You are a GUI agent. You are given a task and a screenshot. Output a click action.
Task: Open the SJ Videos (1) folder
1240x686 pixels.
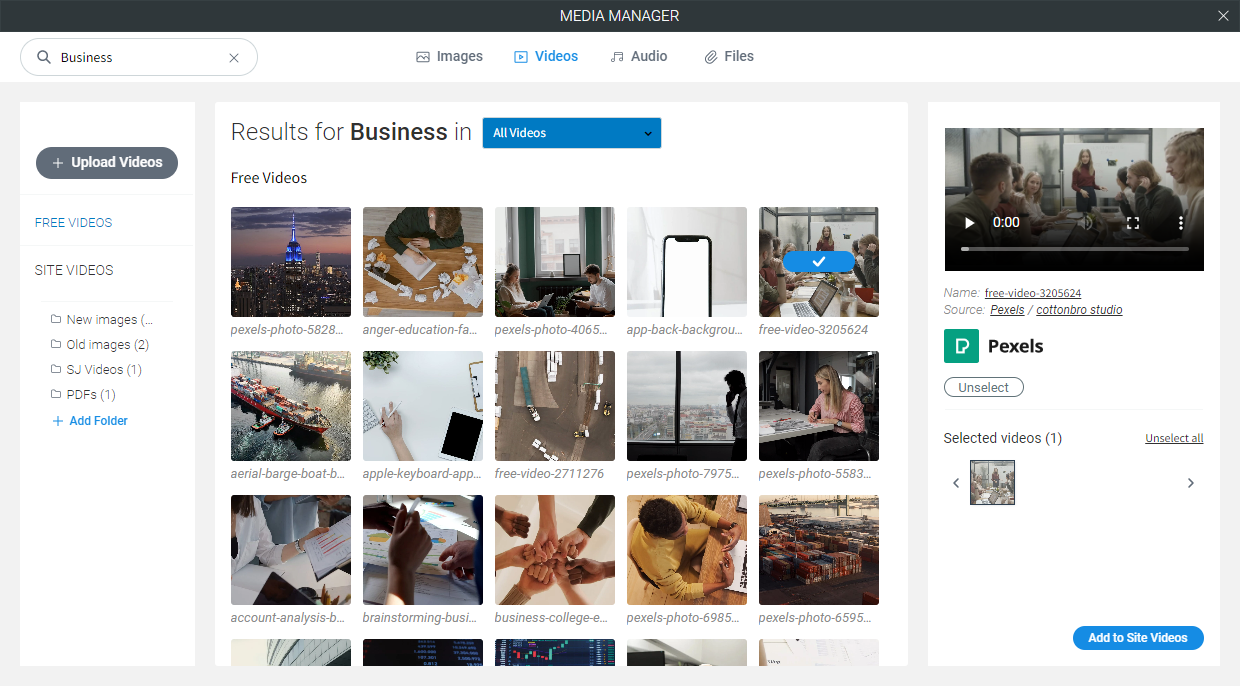click(x=97, y=369)
